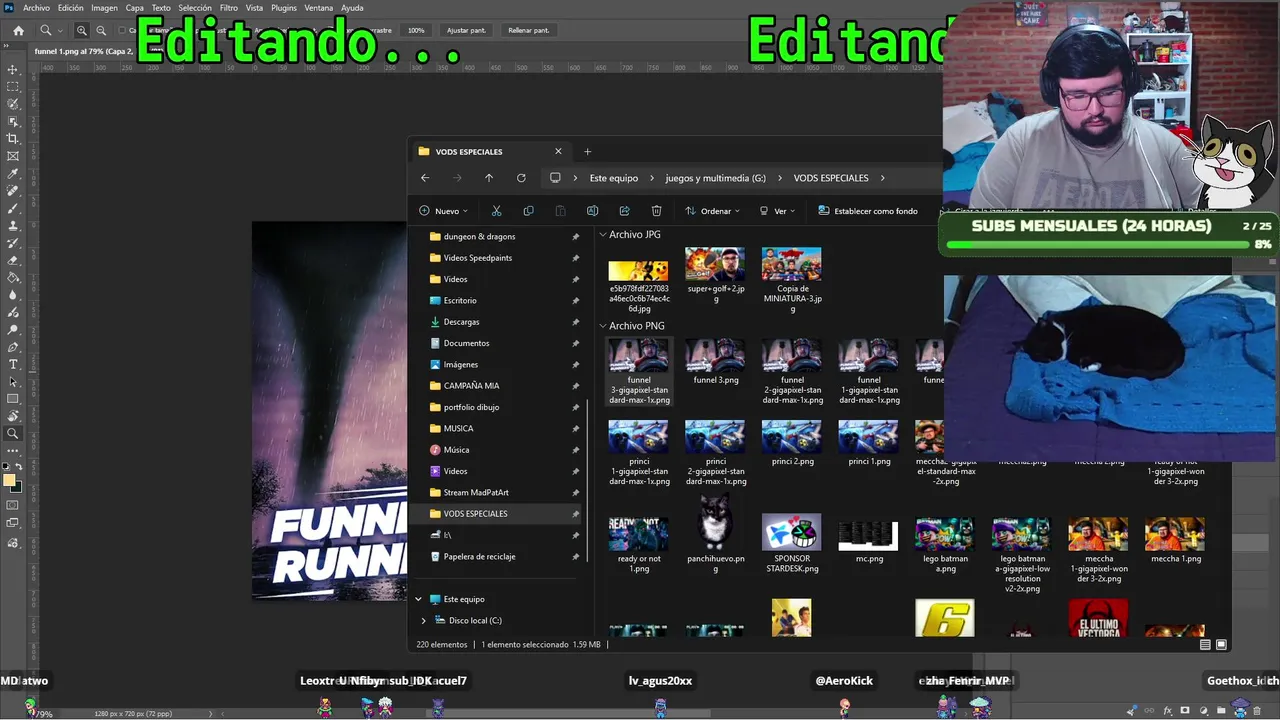Reset default foreground and background colors
The image size is (1280, 720).
tap(7, 467)
